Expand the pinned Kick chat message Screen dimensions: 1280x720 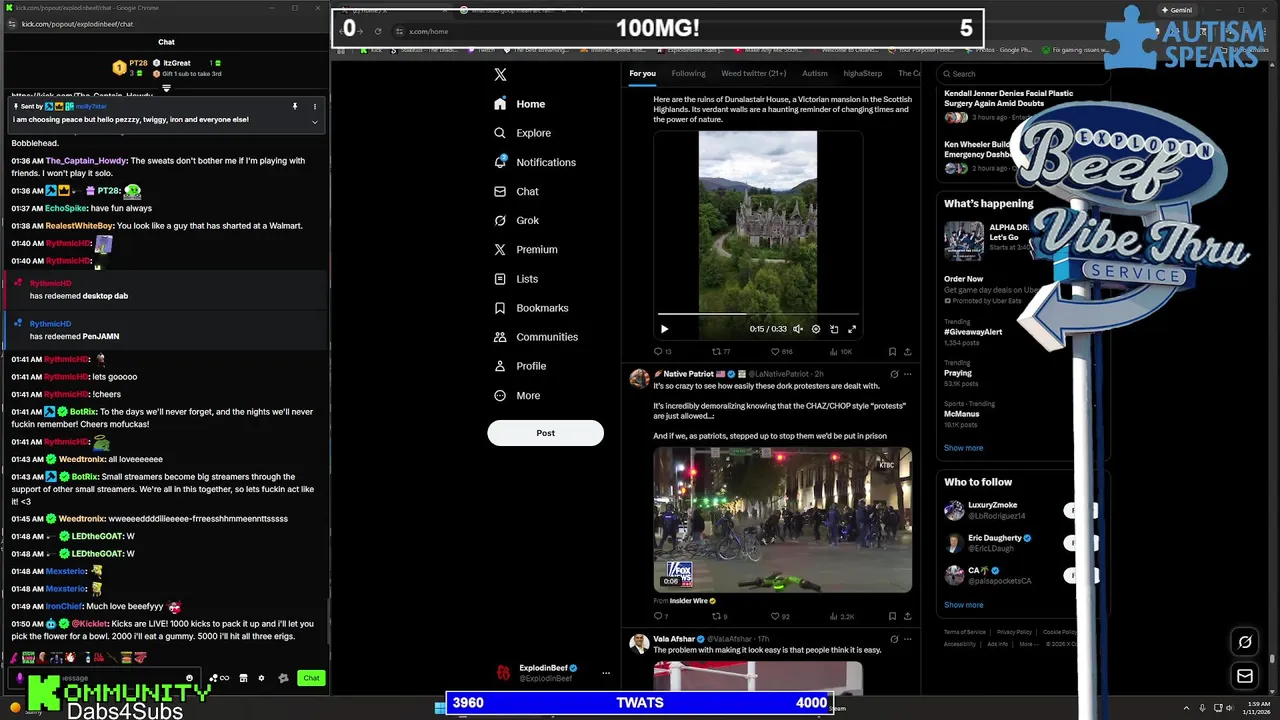315,122
